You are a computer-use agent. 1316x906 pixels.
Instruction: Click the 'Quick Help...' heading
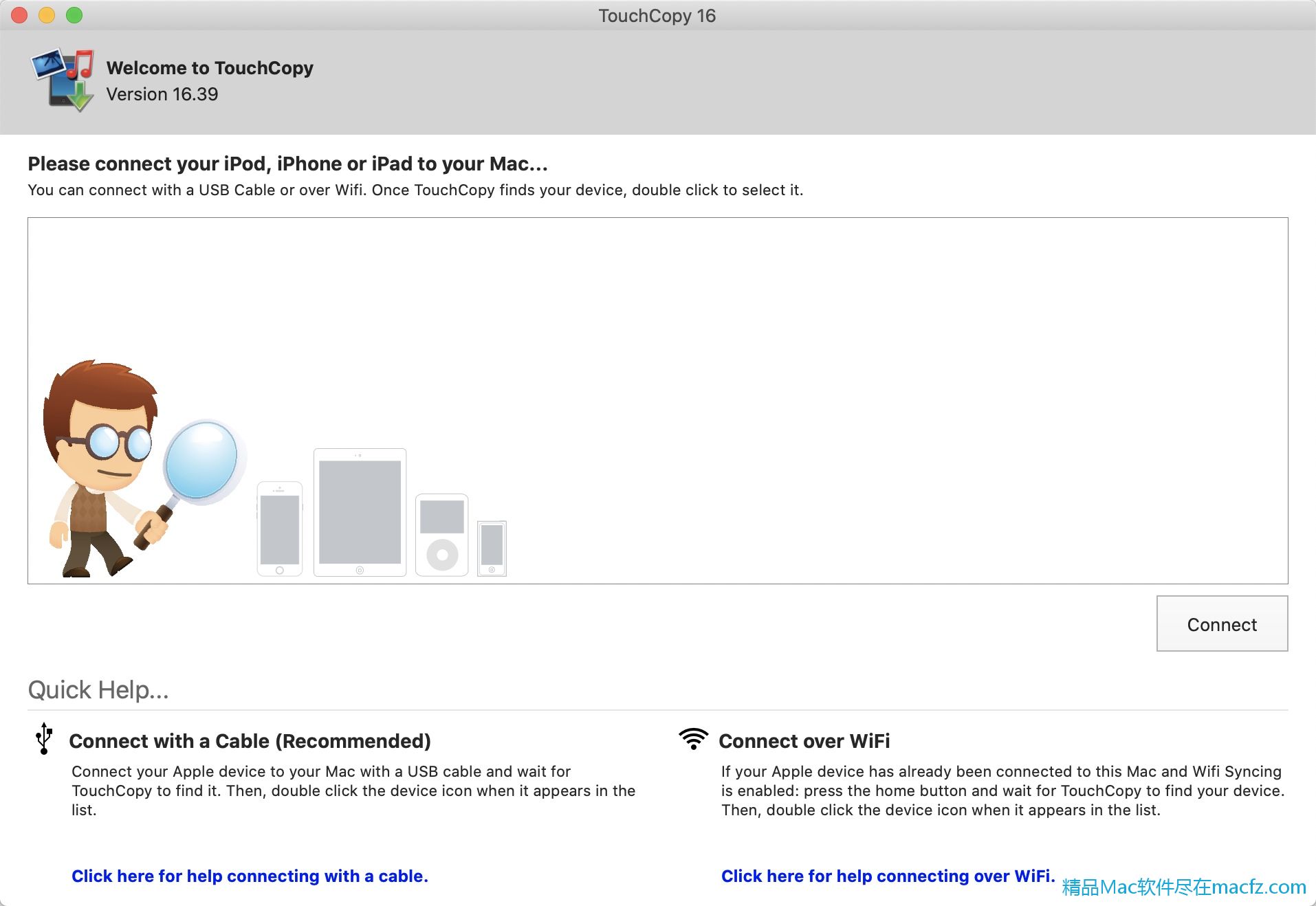(98, 689)
